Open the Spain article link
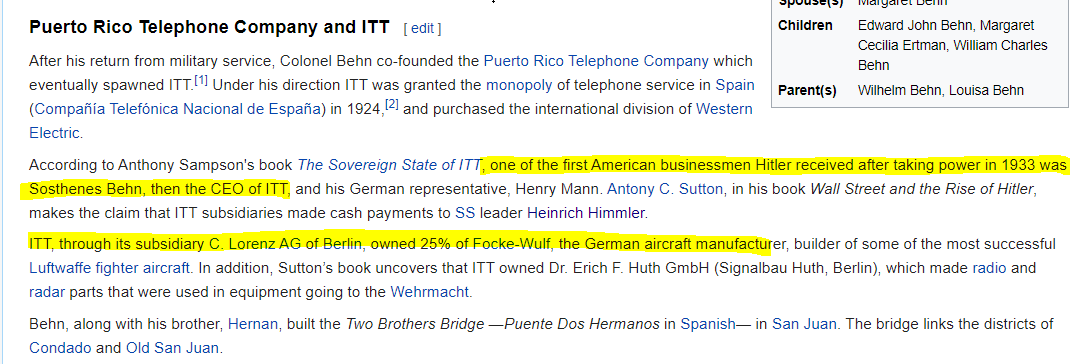 735,85
